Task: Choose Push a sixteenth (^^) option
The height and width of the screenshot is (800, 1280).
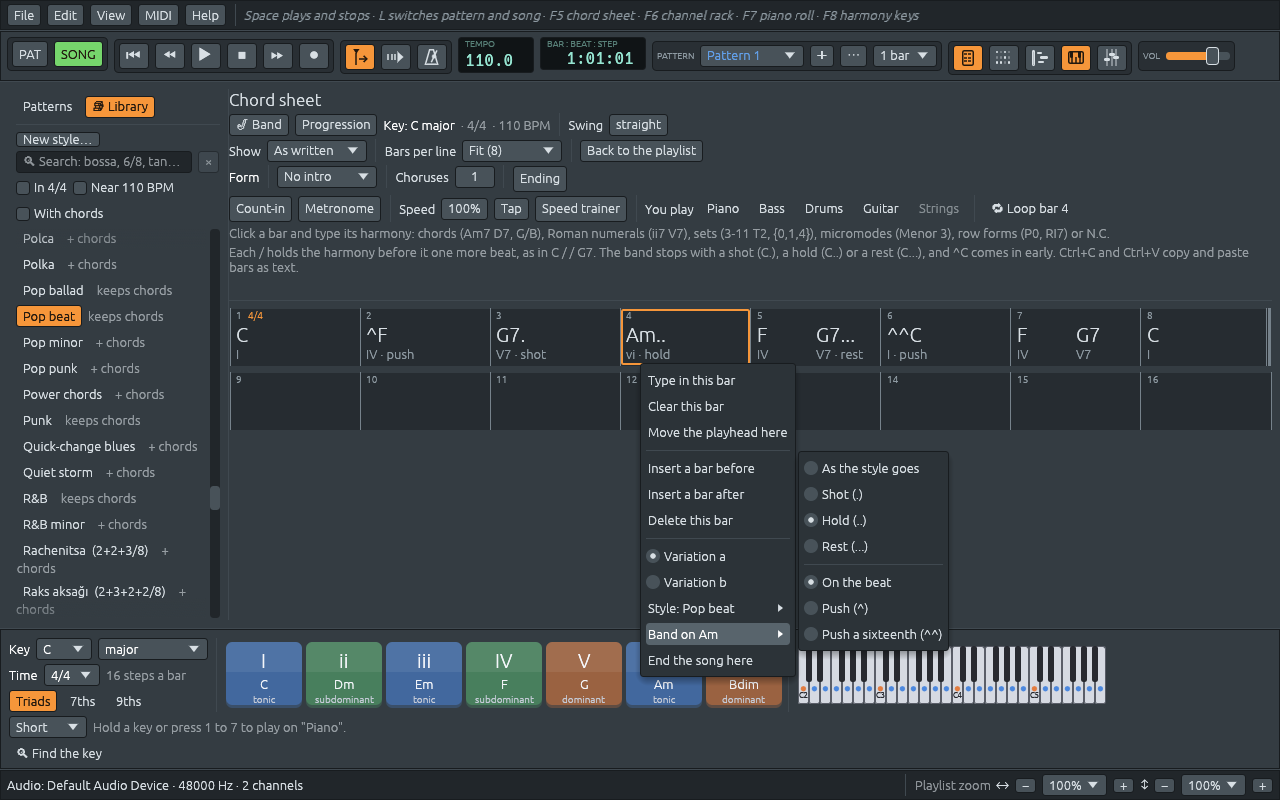Action: click(x=873, y=634)
